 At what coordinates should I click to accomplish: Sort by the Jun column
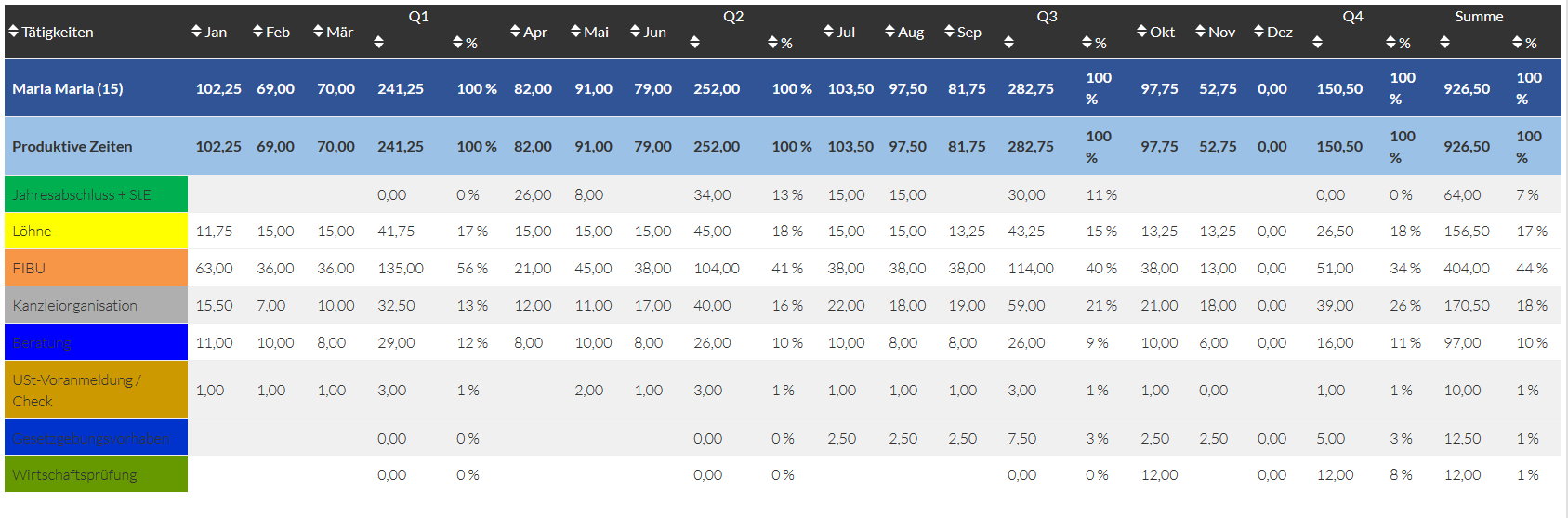click(x=648, y=32)
